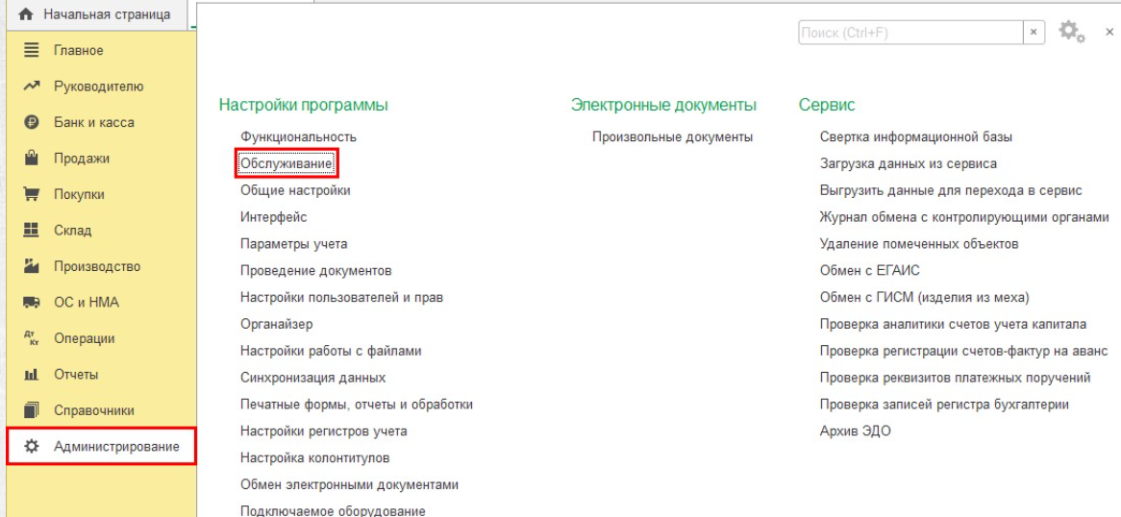Click the Руководителю chart icon
The width and height of the screenshot is (1121, 517).
pyautogui.click(x=31, y=87)
